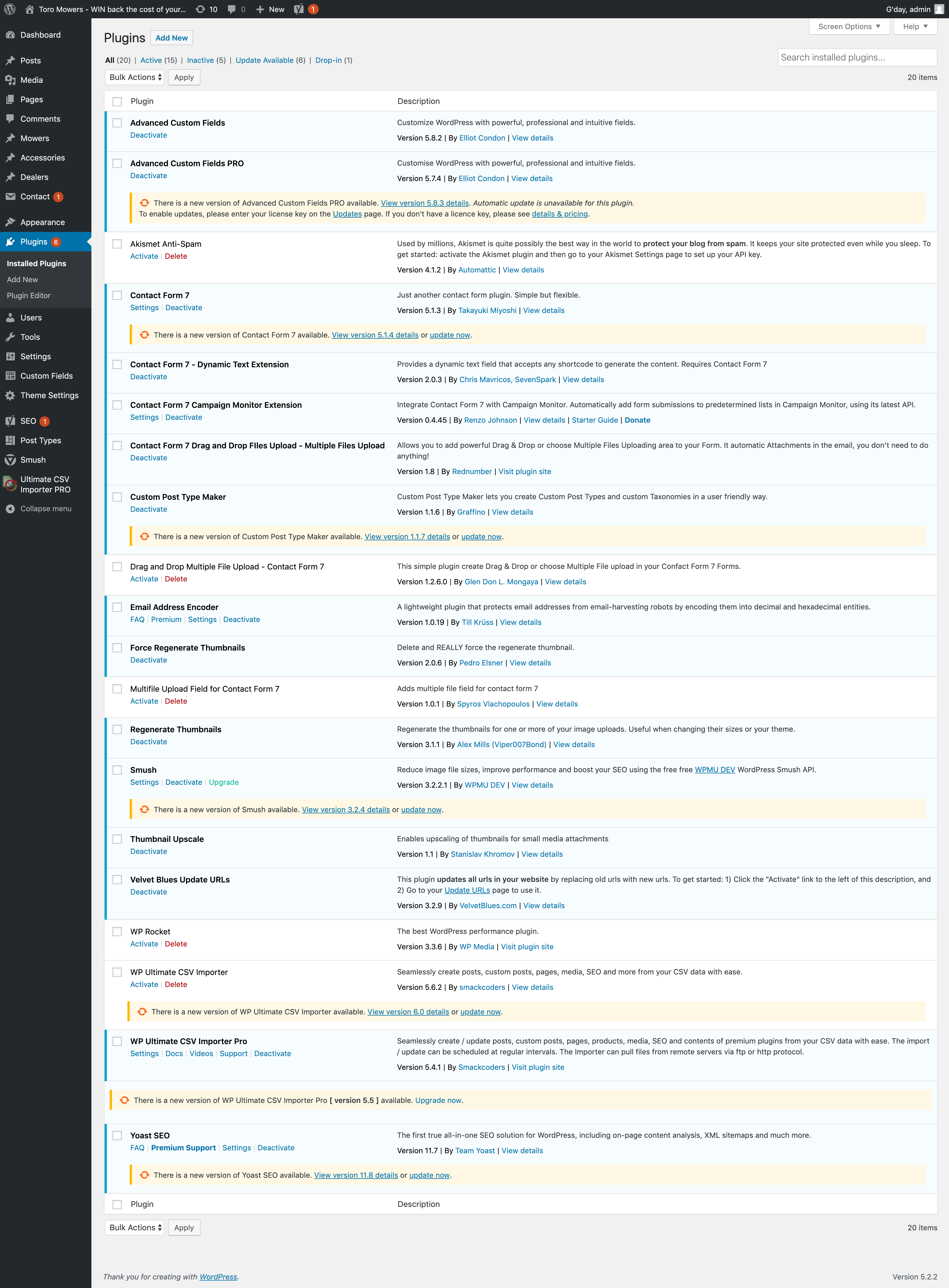Screen dimensions: 949x1288
Task: Click the Custom Fields icon in sidebar
Action: [x=10, y=376]
